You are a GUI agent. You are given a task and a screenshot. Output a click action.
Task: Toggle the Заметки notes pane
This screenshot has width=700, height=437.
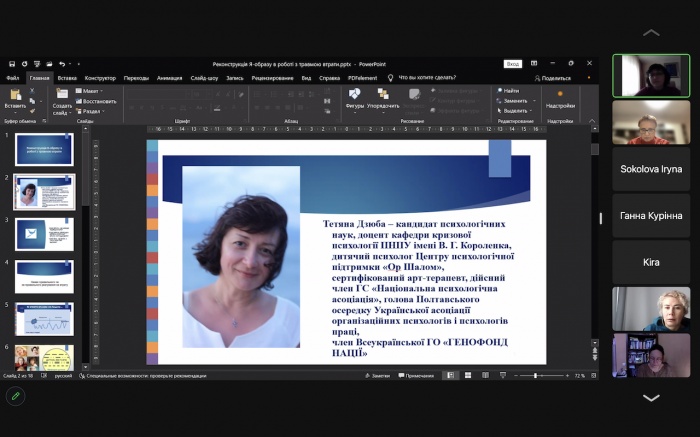click(x=378, y=375)
